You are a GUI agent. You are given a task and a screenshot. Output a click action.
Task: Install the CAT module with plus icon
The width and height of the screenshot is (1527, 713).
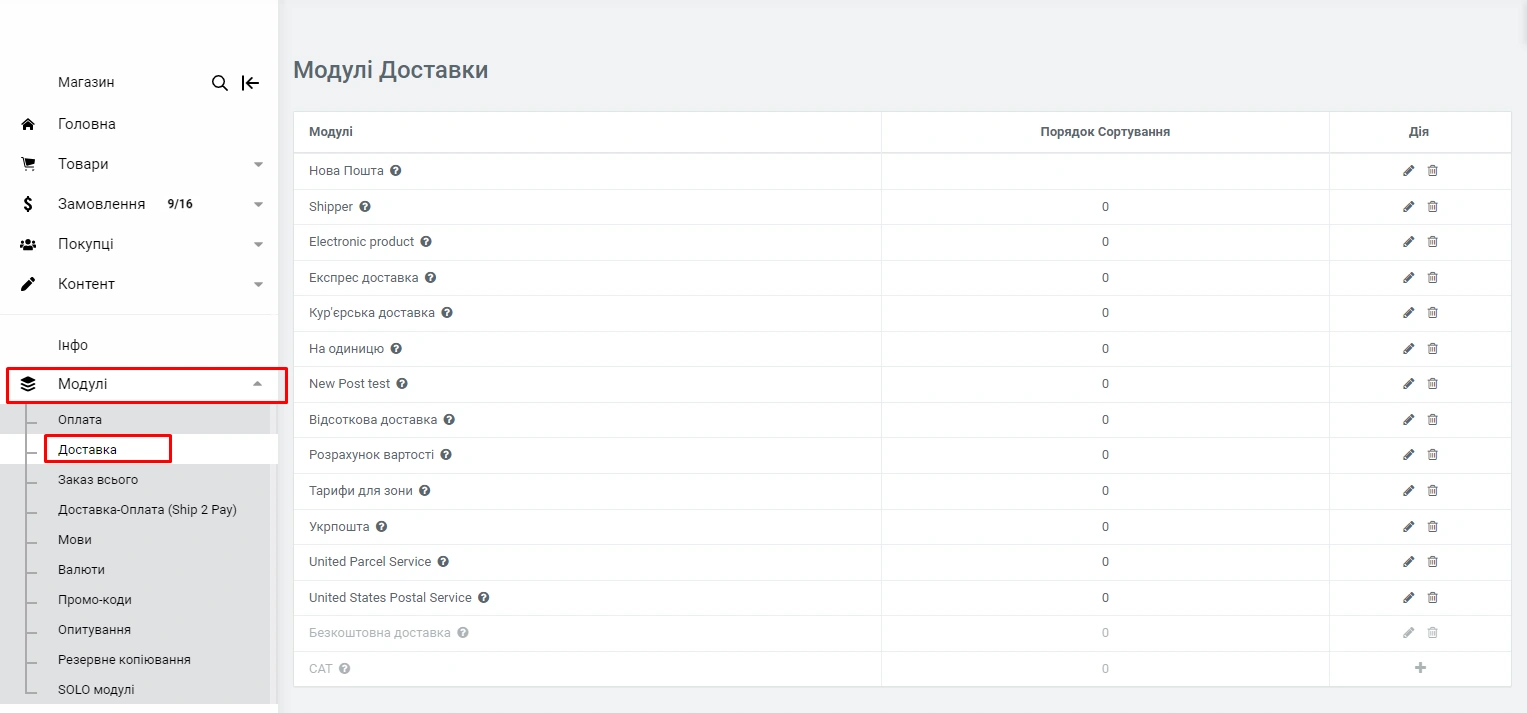tap(1420, 668)
